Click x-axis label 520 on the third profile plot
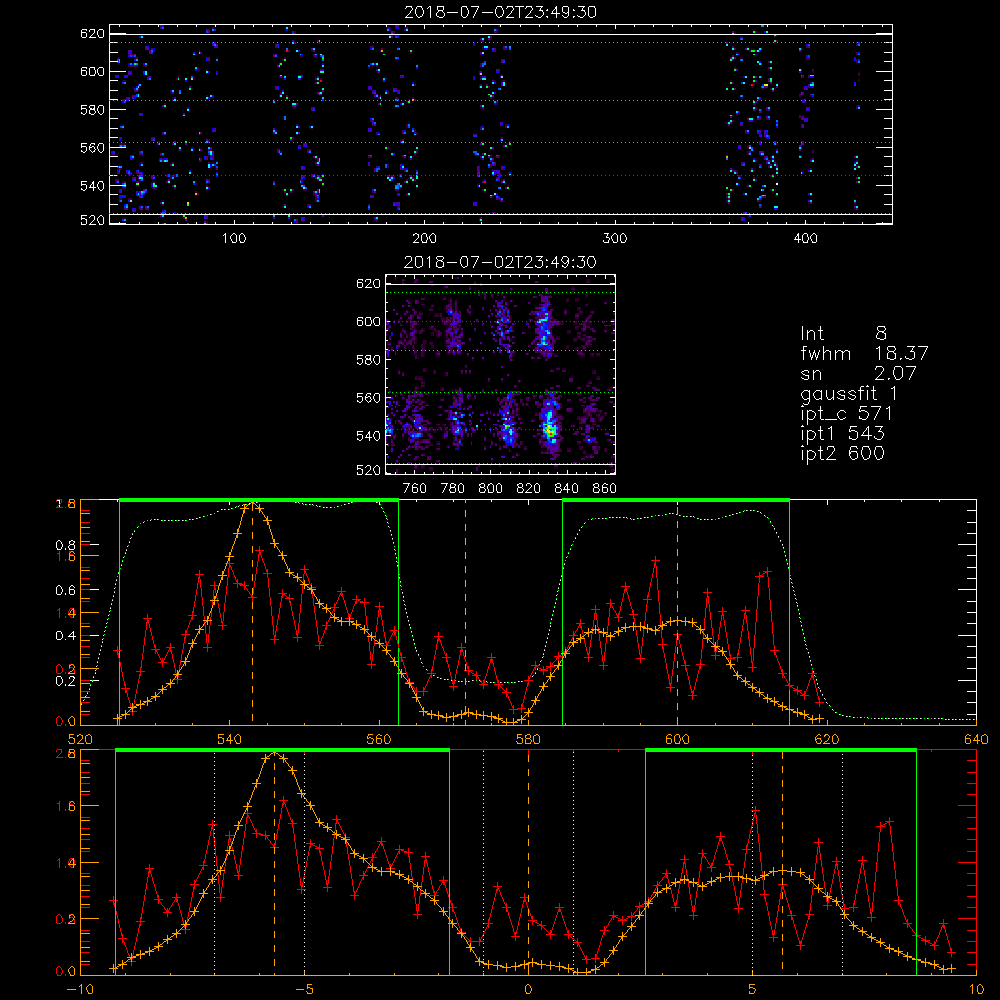 80,740
